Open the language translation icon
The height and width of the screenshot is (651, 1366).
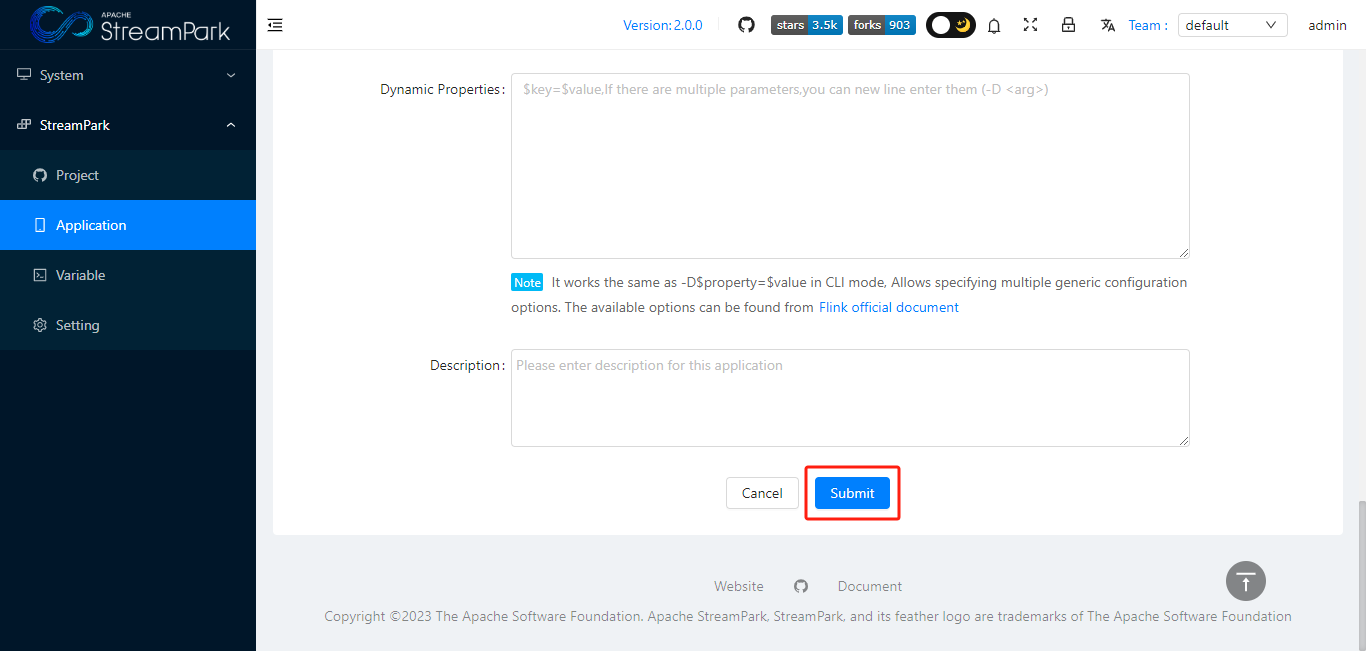[x=1107, y=25]
